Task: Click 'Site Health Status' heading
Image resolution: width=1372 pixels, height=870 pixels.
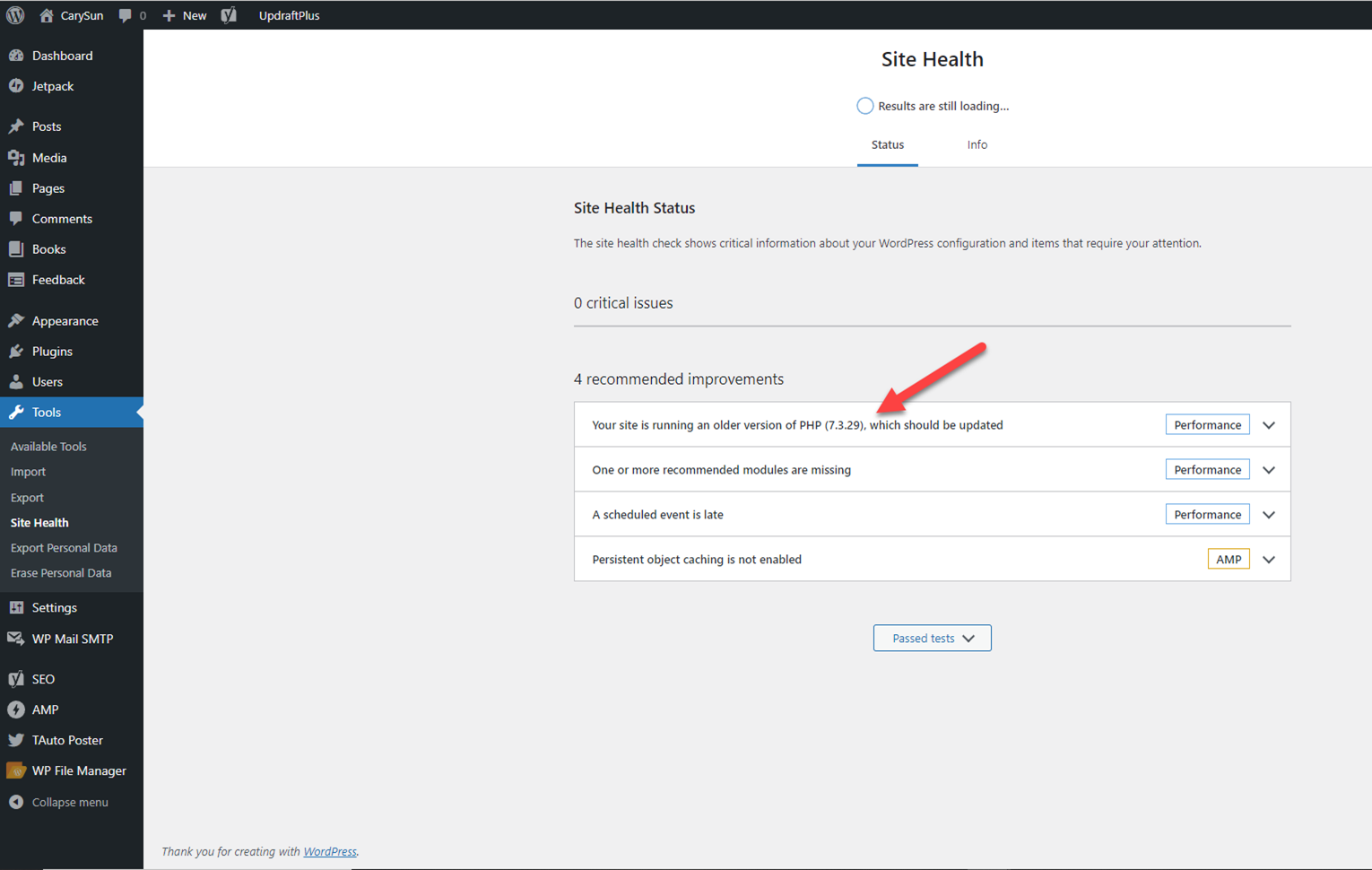Action: 634,208
